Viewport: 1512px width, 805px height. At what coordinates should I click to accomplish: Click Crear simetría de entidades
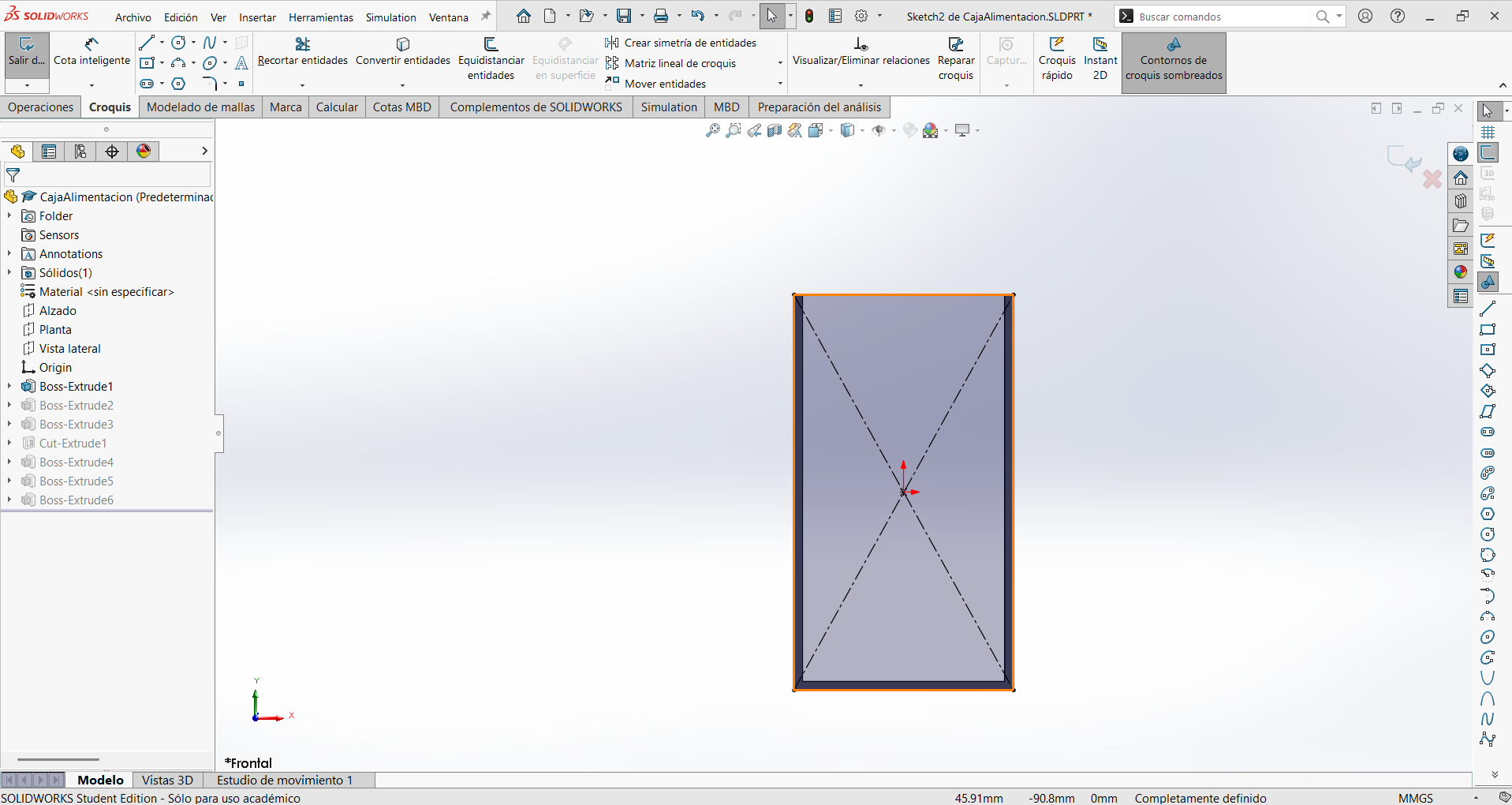681,43
